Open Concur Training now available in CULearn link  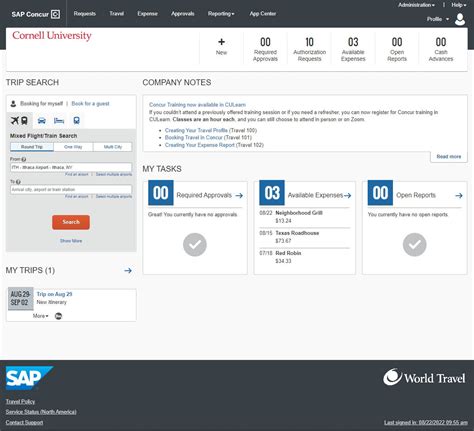click(x=197, y=105)
